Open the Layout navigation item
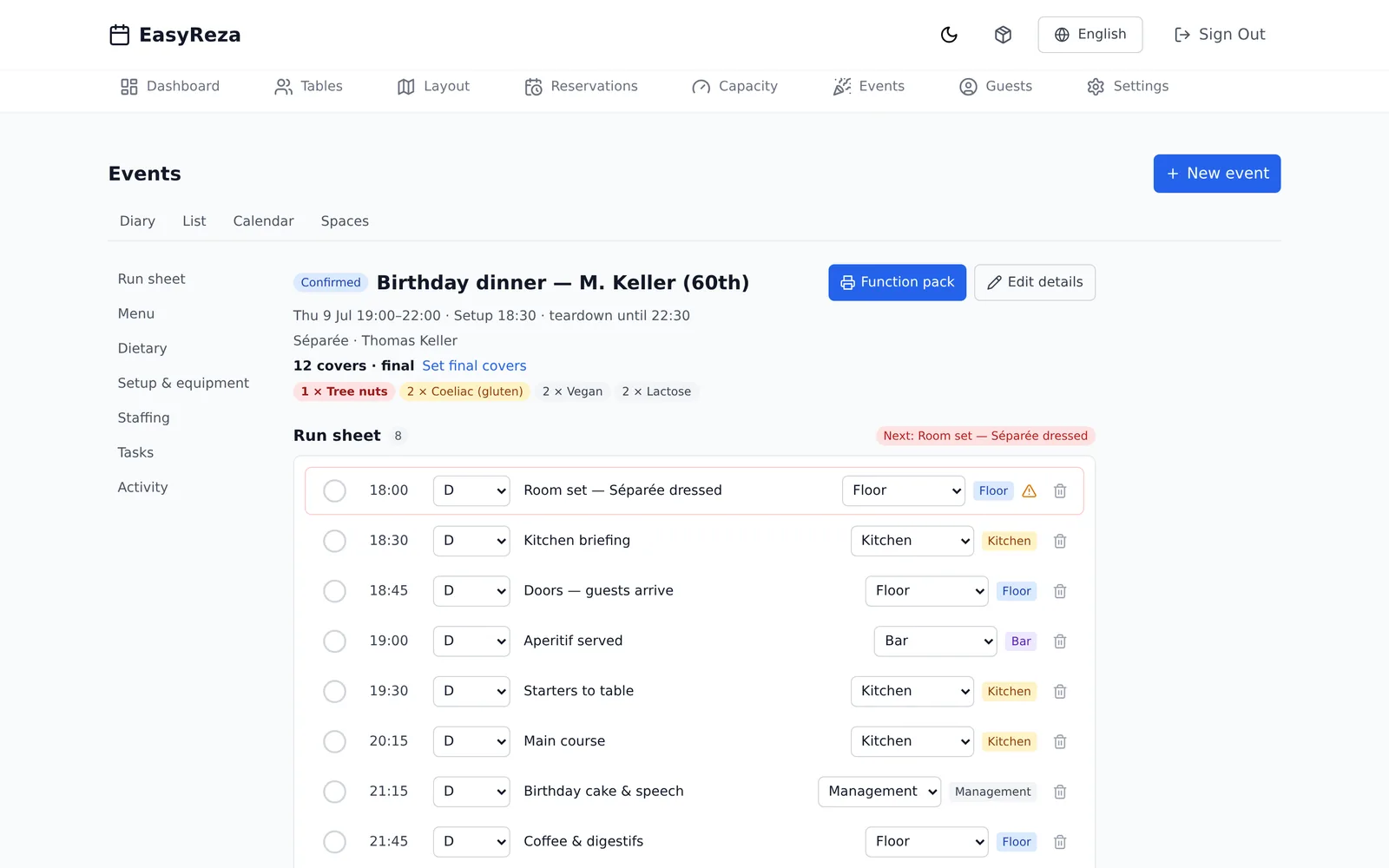 pyautogui.click(x=433, y=87)
